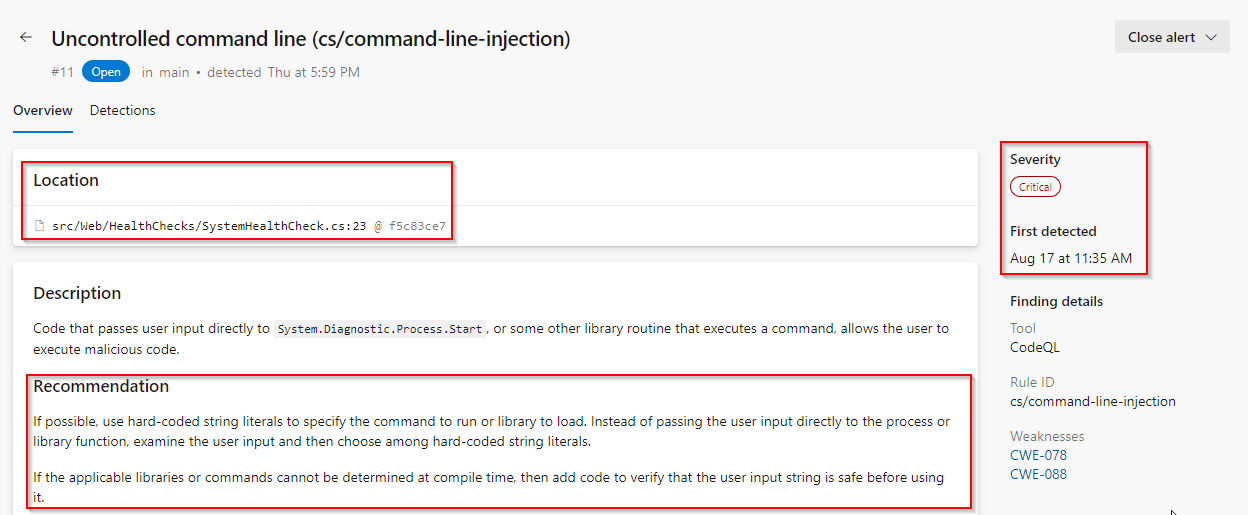The image size is (1248, 515).
Task: Click the Critical severity badge
Action: [1035, 187]
